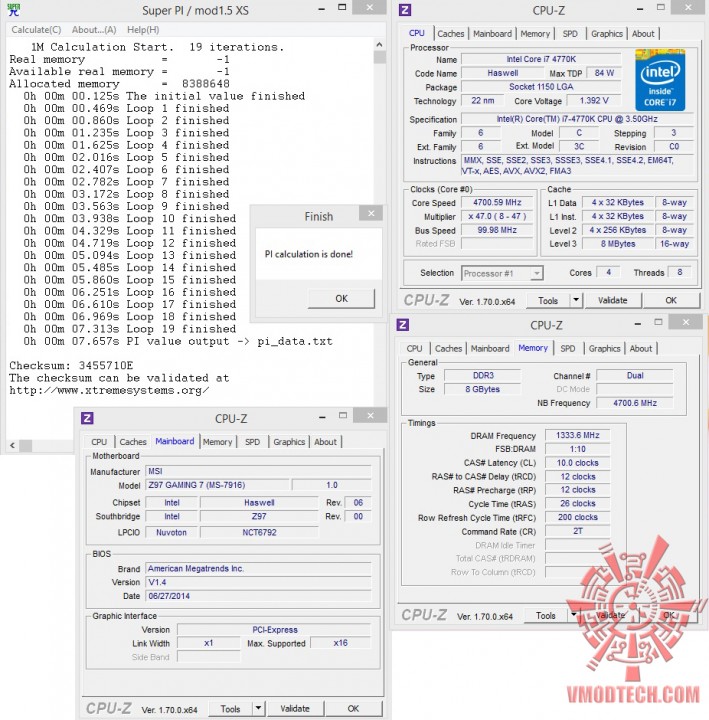Click Multiplier value x 47.0 ( 8 - 47 )
This screenshot has width=709, height=720.
pyautogui.click(x=497, y=216)
